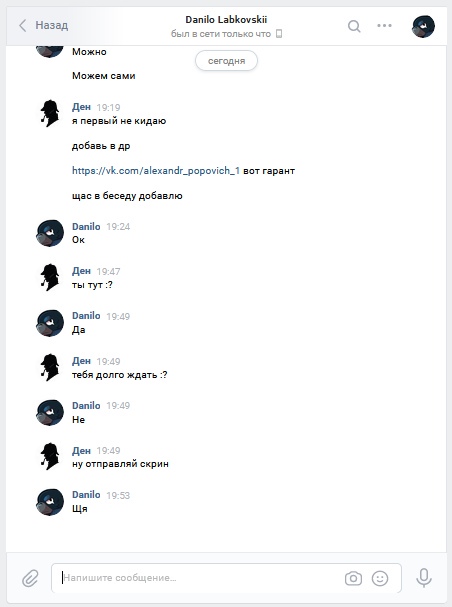Image resolution: width=452 pixels, height=607 pixels.
Task: Open the emoji smiley picker
Action: pos(380,578)
